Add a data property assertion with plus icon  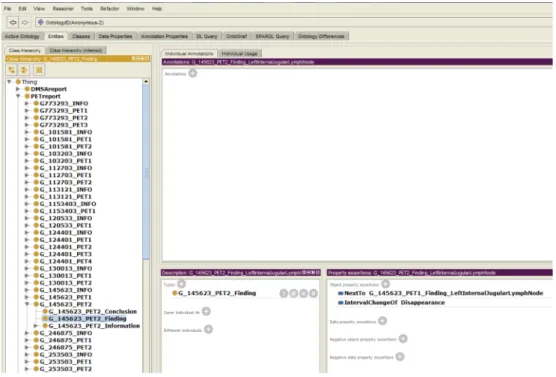pos(382,321)
